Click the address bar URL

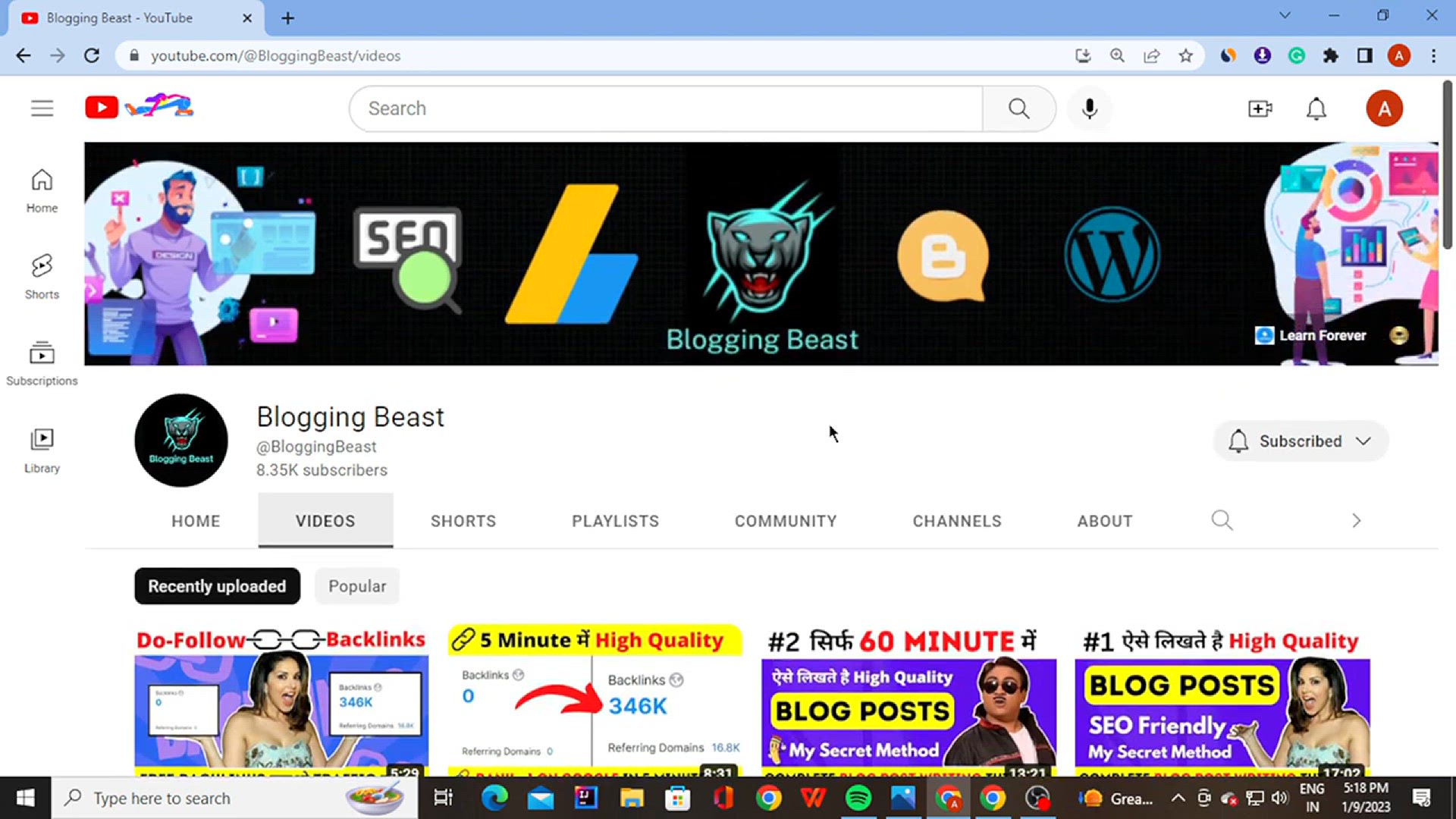point(275,55)
